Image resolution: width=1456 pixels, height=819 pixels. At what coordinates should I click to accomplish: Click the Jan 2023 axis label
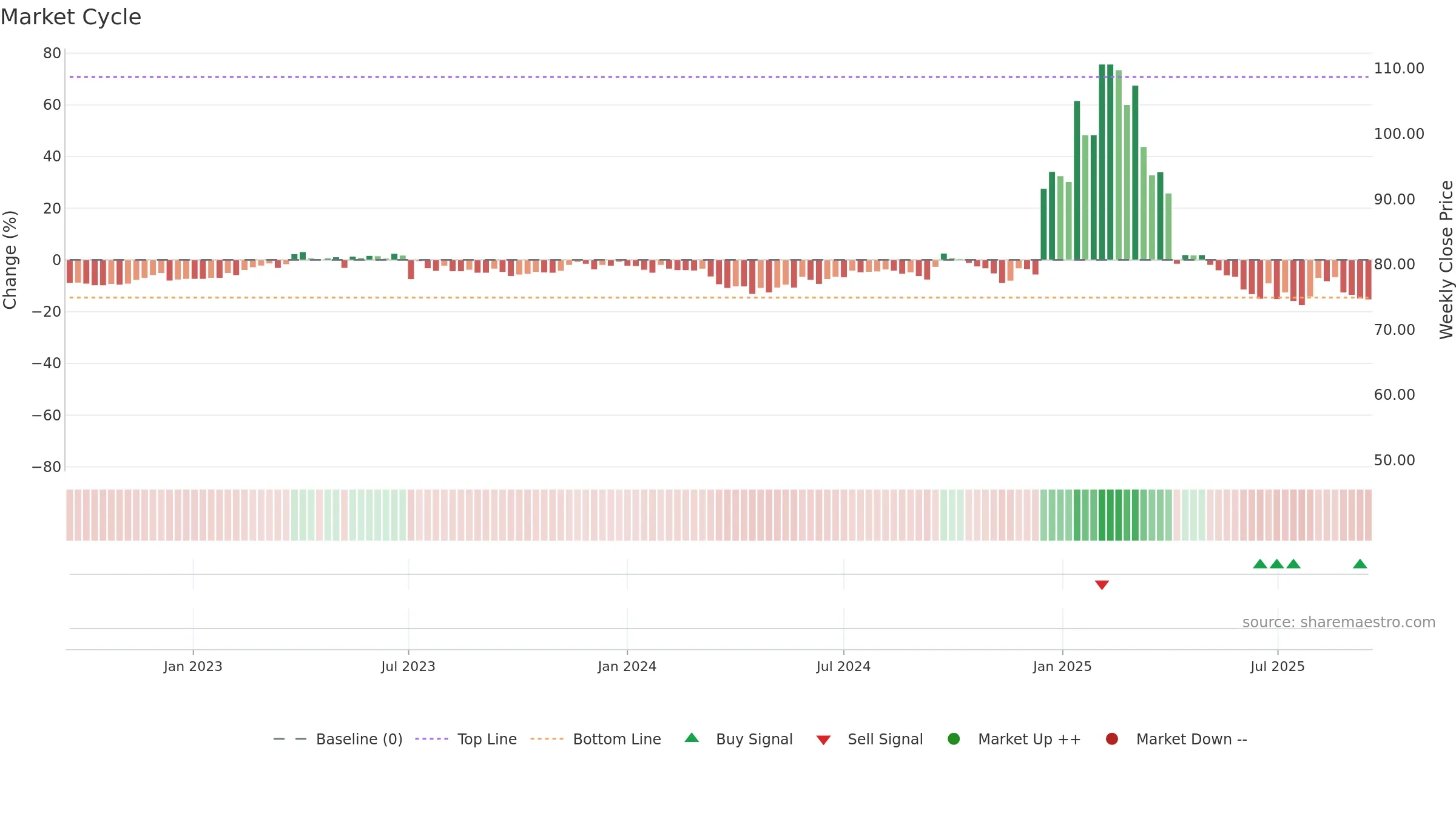193,666
